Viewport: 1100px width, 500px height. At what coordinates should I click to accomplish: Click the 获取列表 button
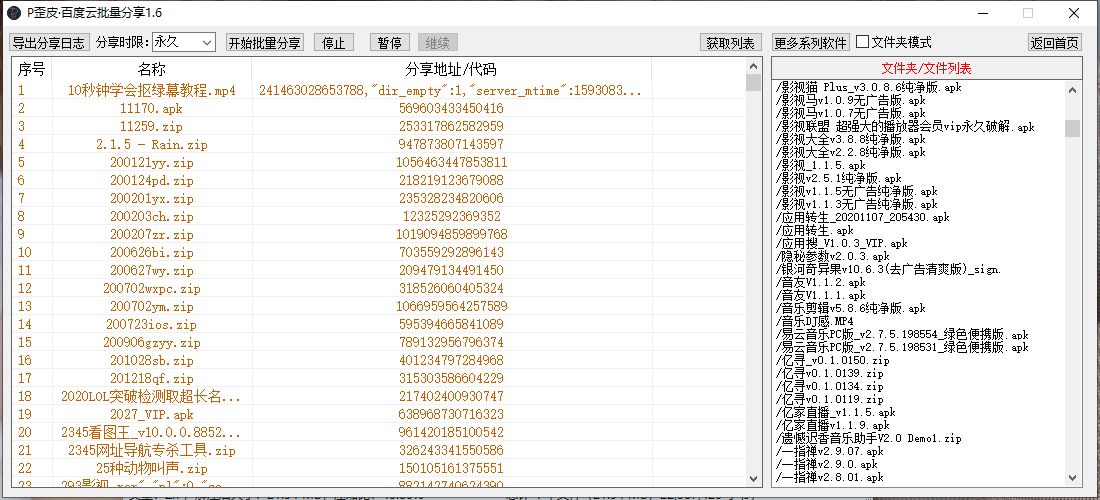click(730, 43)
